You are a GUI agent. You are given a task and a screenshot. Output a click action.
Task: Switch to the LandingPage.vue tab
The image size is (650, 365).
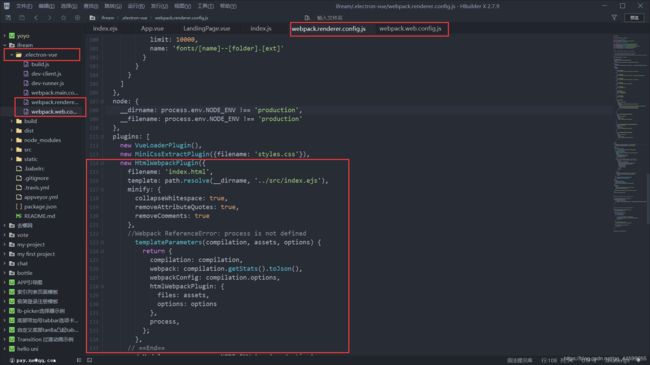(206, 29)
